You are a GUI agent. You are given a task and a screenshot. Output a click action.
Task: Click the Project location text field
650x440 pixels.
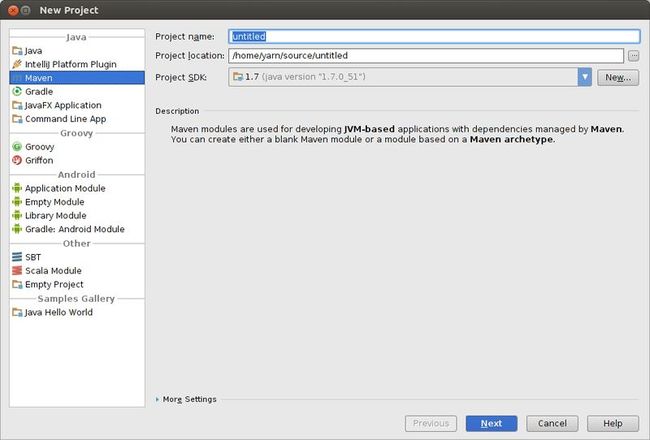tap(426, 56)
